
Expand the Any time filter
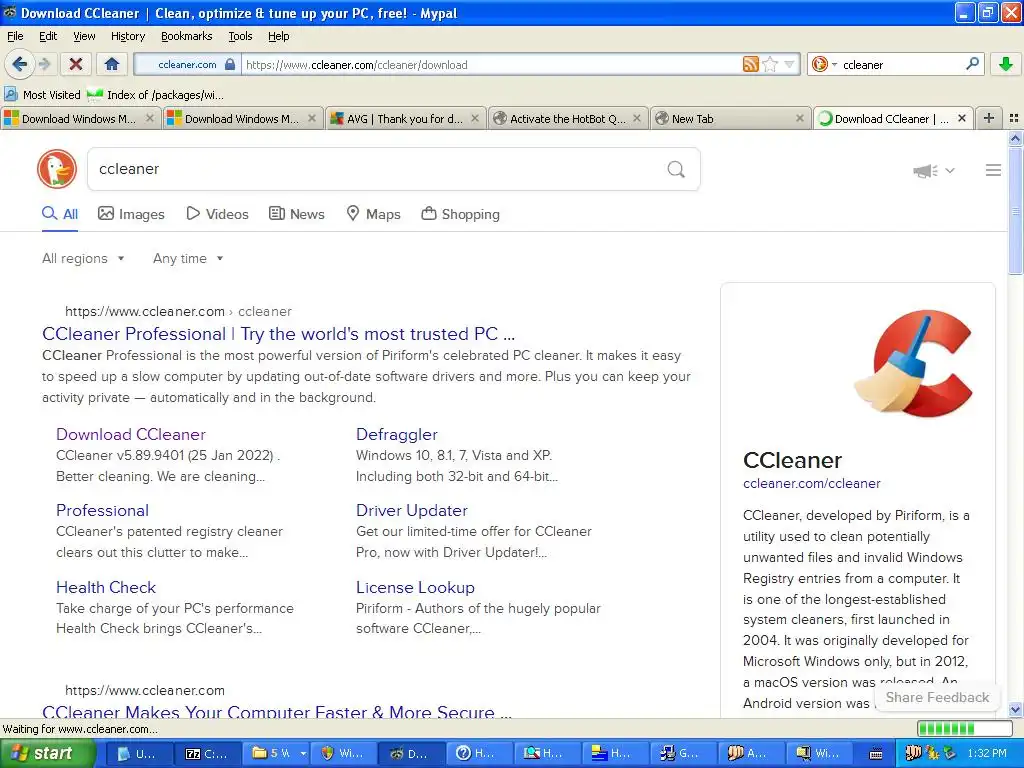[188, 259]
